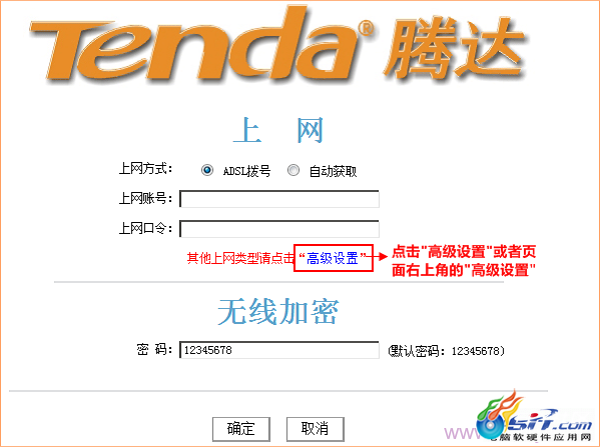Click the registered trademark symbol beside Tenda
Viewport: 600px width, 447px height.
point(366,28)
